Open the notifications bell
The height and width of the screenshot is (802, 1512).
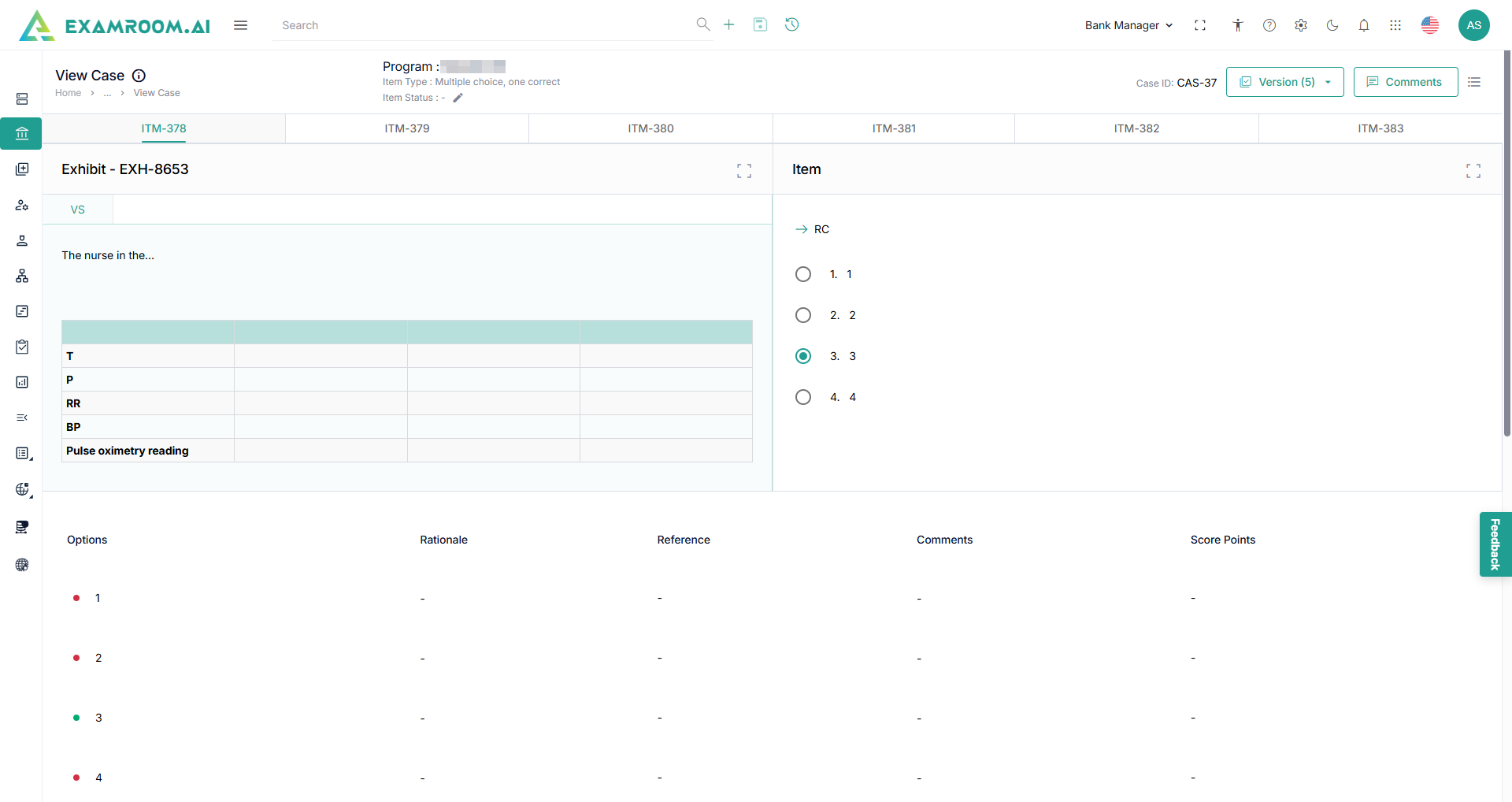[x=1364, y=25]
